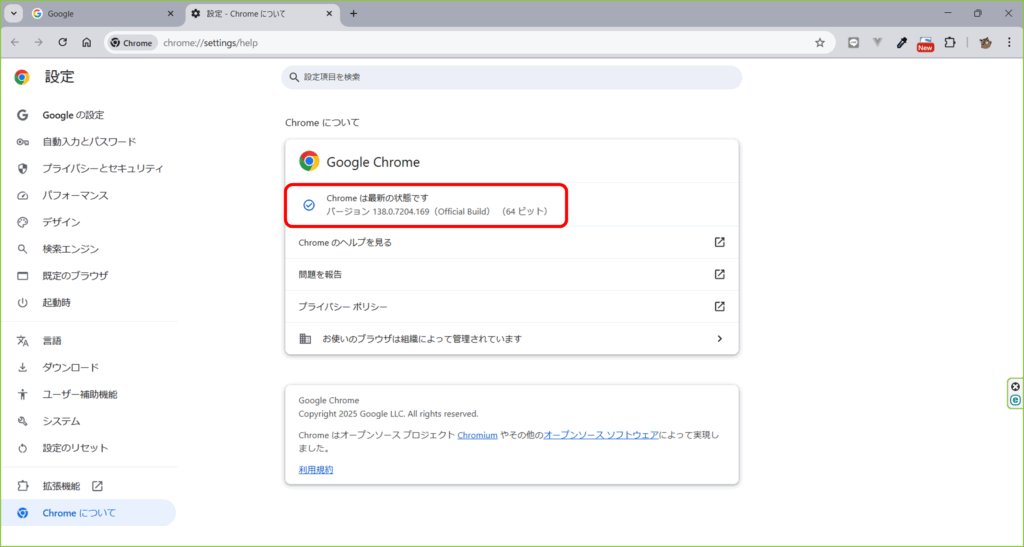The height and width of the screenshot is (547, 1024).
Task: Reload the page
Action: [x=63, y=42]
